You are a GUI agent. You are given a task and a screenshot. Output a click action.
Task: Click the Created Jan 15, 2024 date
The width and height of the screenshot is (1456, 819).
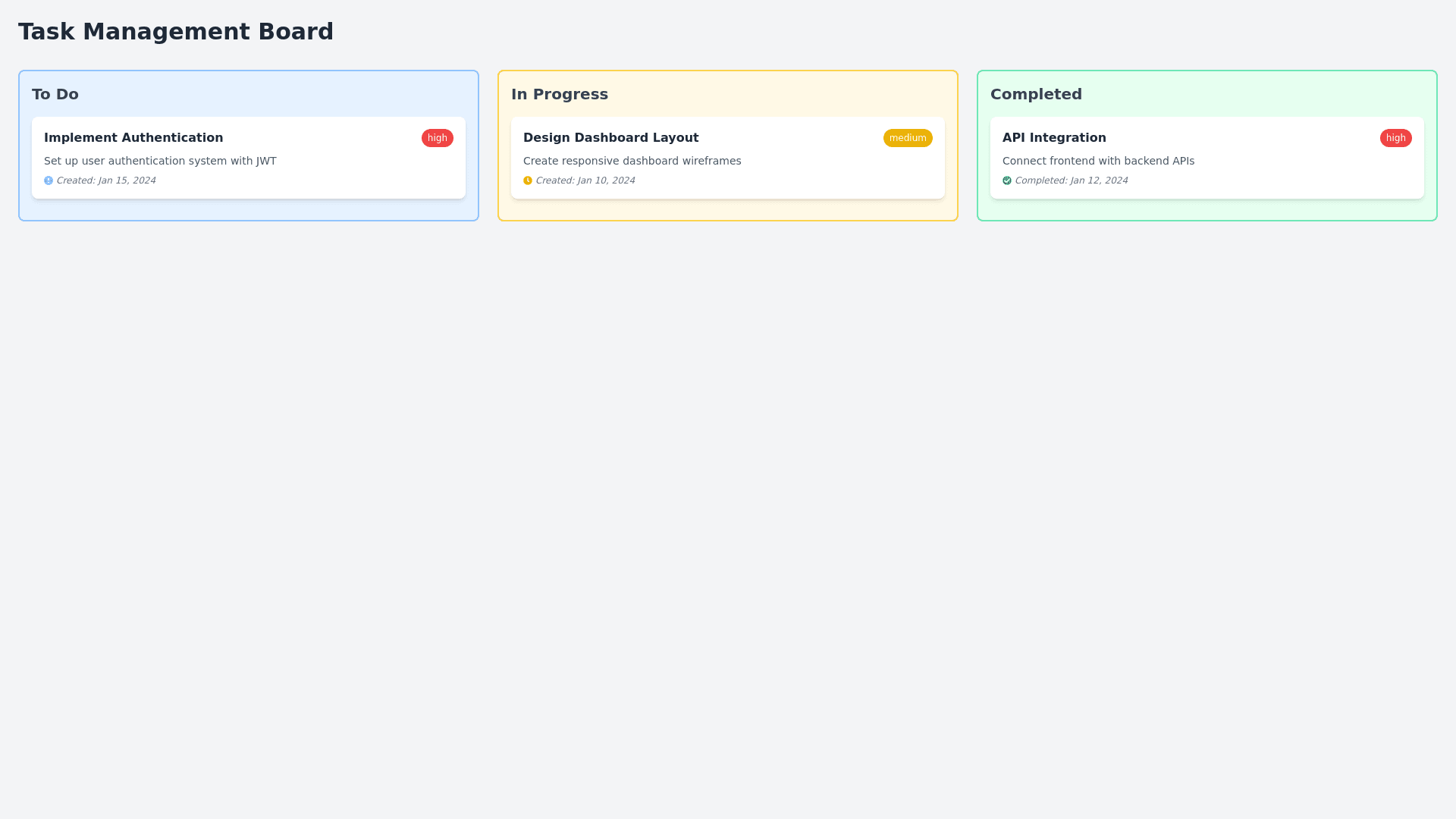click(106, 180)
